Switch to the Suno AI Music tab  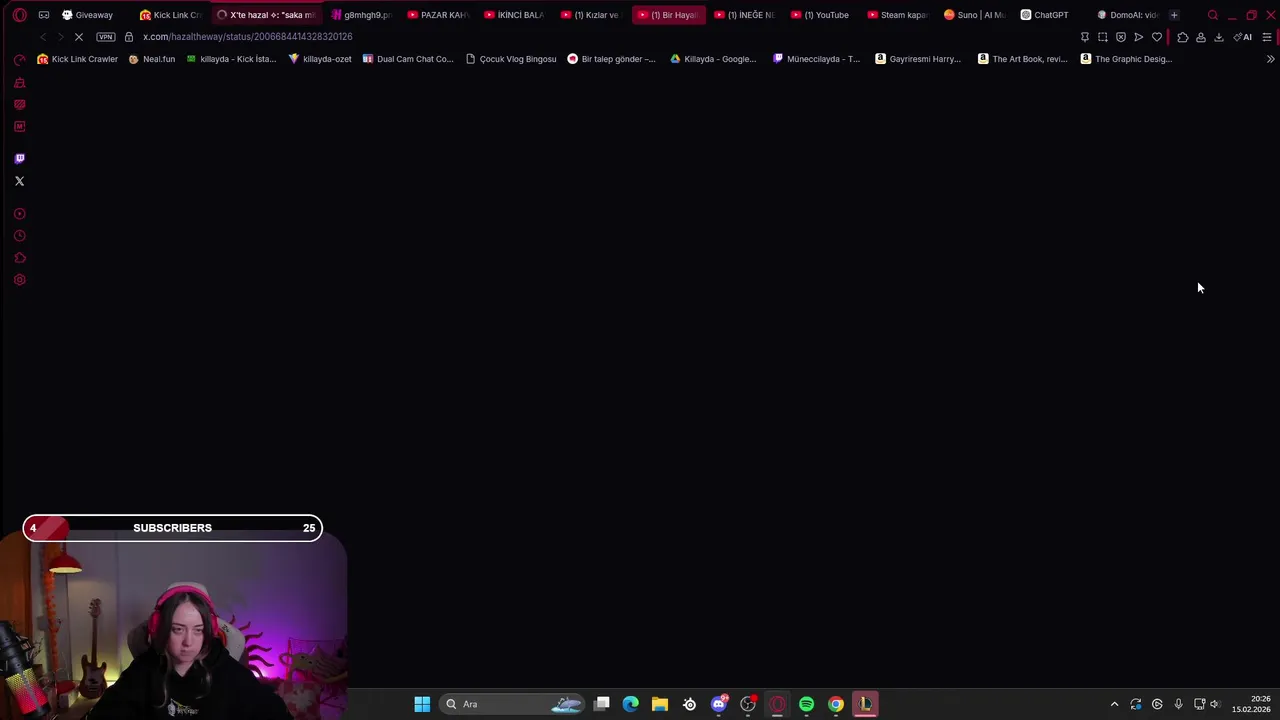pos(975,15)
